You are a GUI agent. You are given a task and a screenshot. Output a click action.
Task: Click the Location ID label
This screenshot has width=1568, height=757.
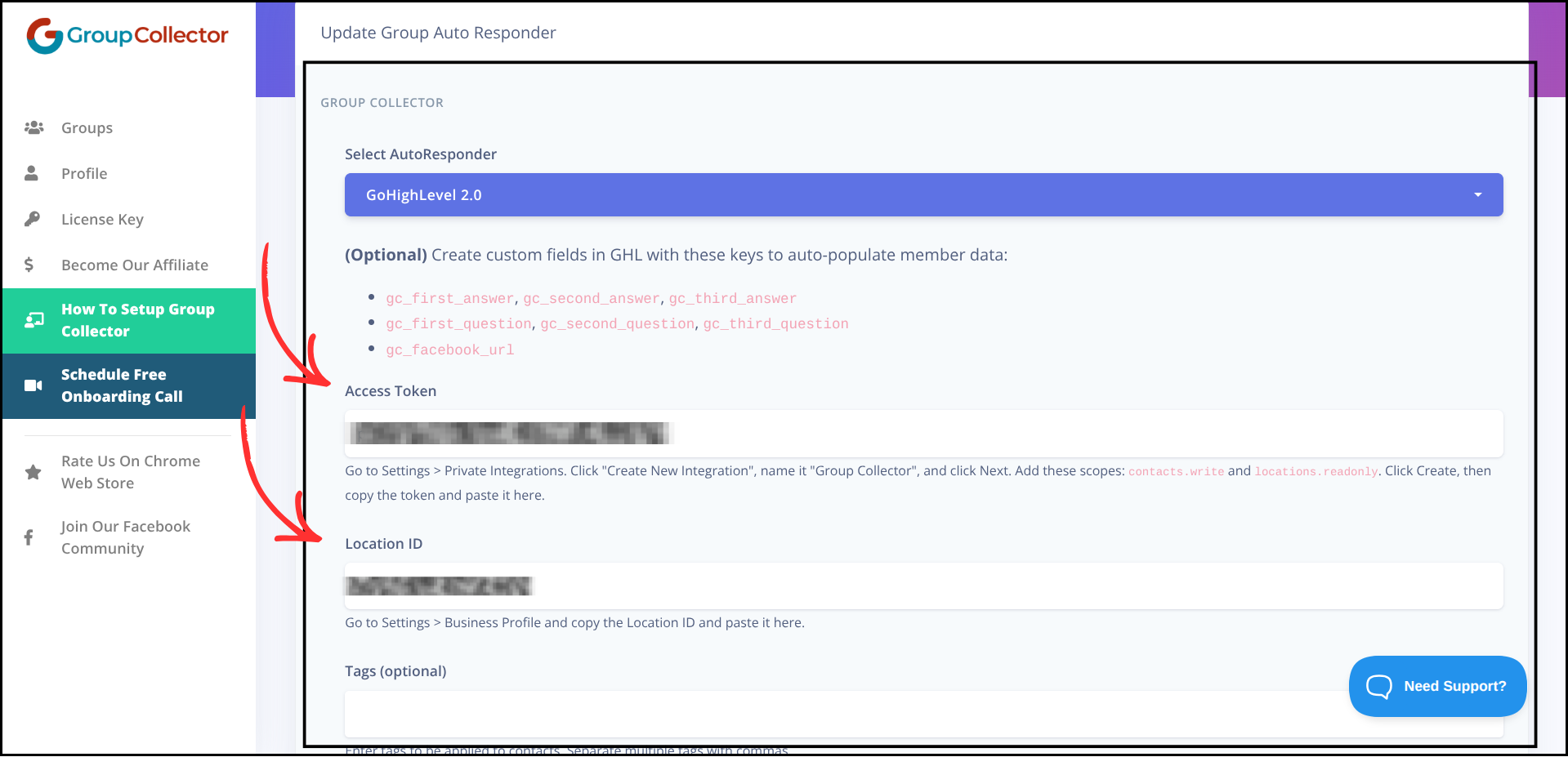tap(384, 544)
